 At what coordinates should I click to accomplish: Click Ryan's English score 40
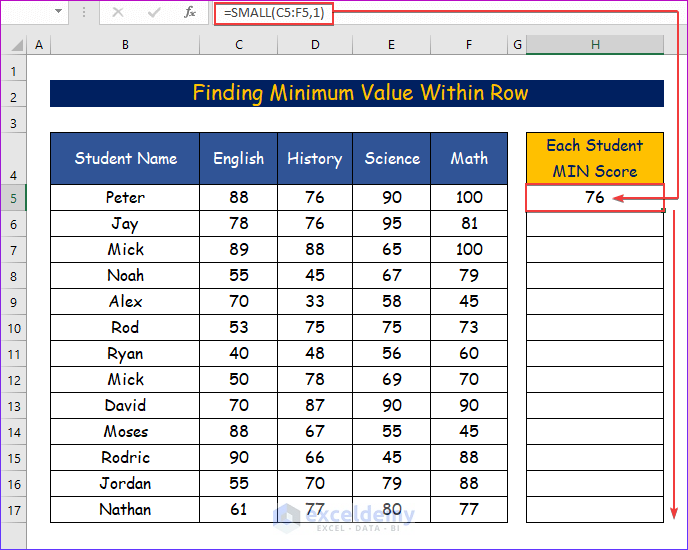(x=239, y=353)
